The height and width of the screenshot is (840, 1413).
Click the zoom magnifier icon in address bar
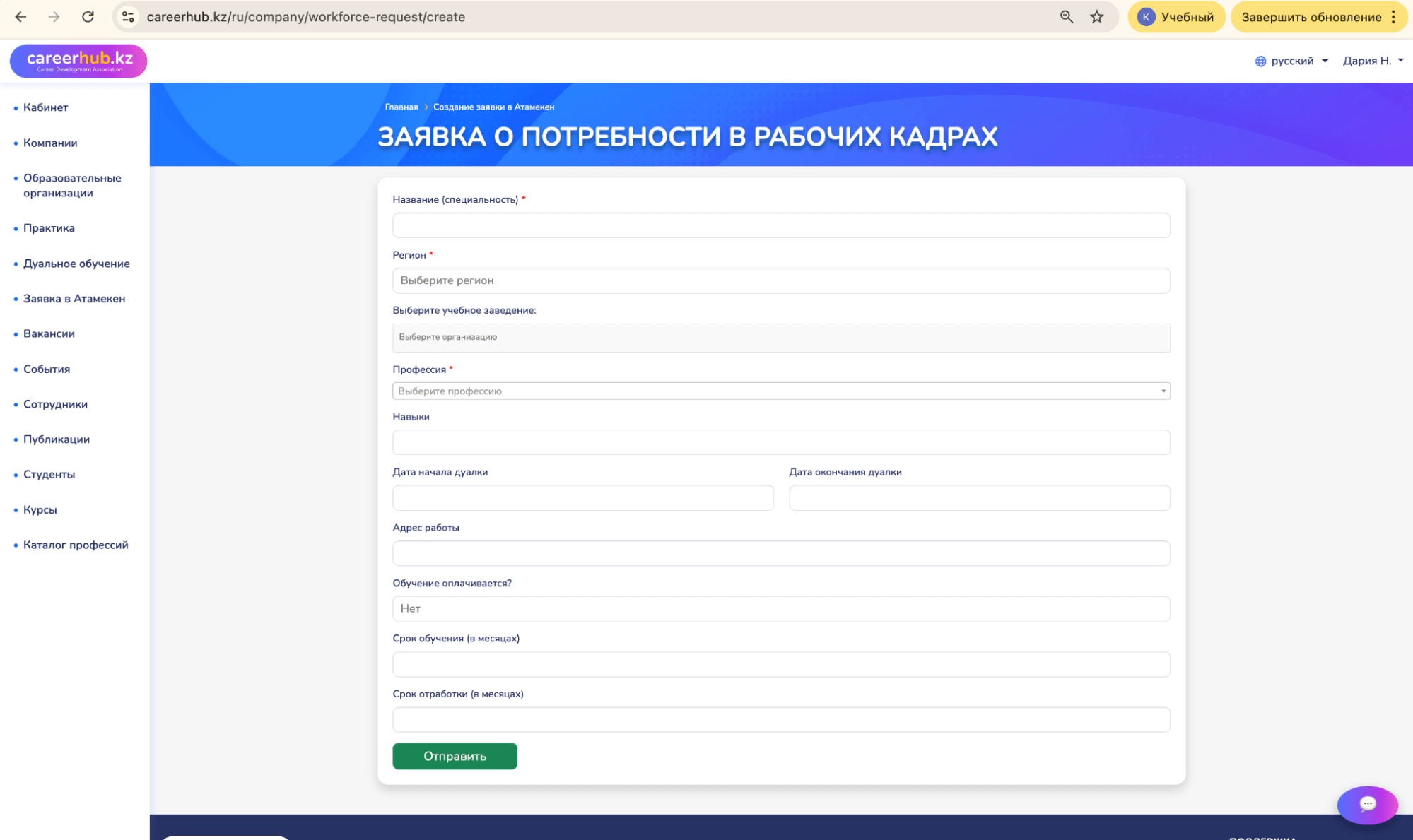(1066, 17)
